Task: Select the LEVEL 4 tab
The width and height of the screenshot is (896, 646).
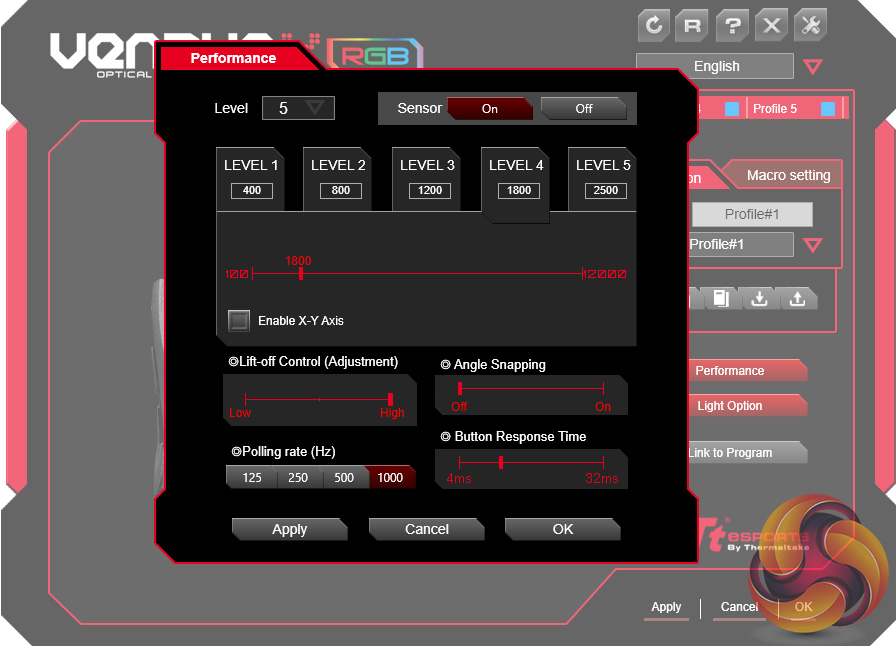Action: (x=515, y=184)
